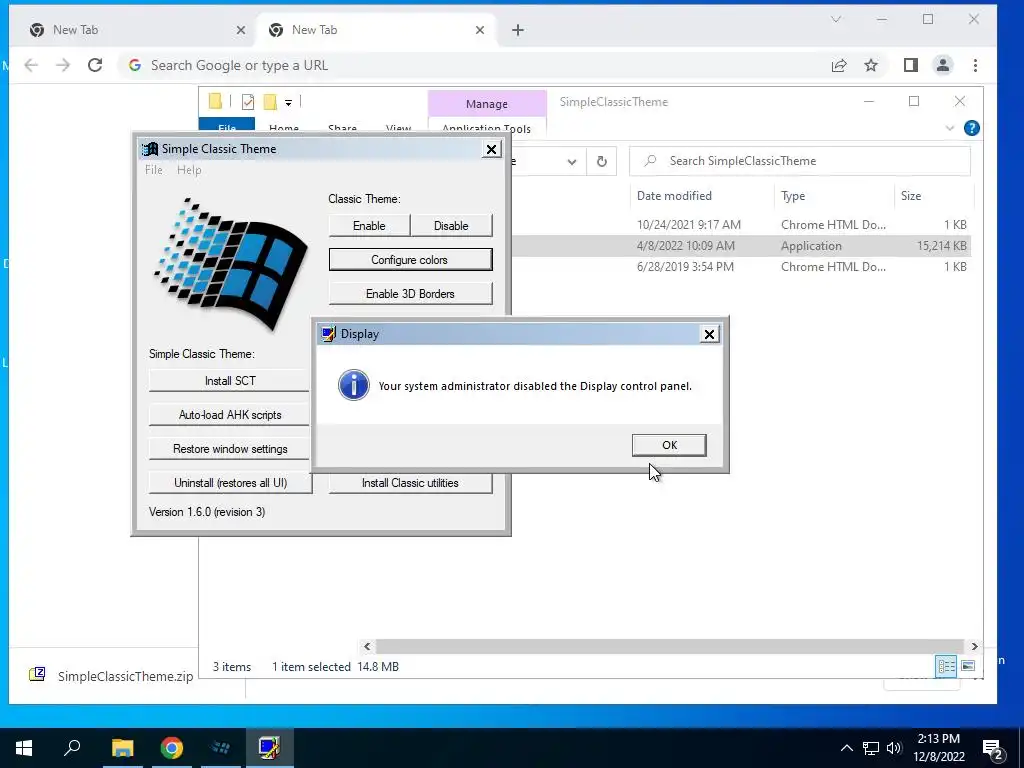The image size is (1024, 768).
Task: Click the Display dialog title bar icon
Action: tap(329, 334)
